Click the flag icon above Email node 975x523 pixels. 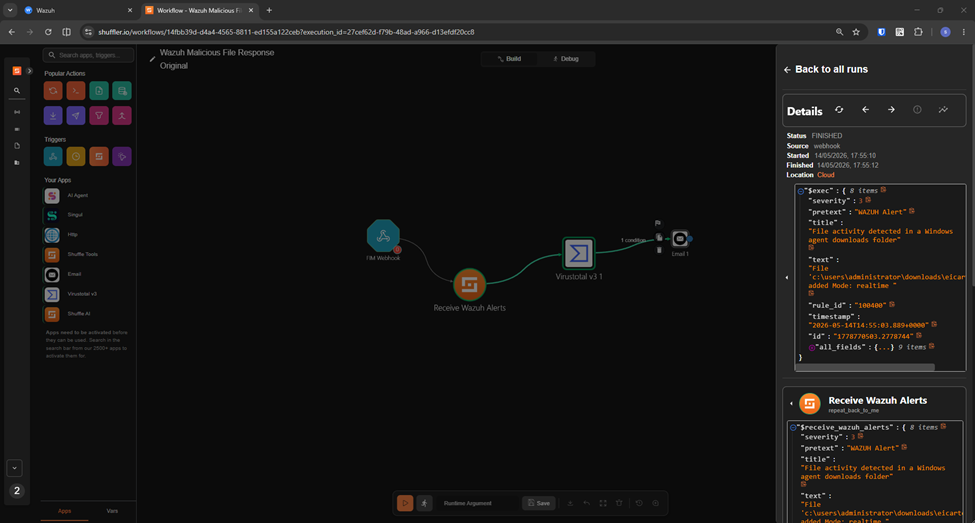click(x=658, y=223)
